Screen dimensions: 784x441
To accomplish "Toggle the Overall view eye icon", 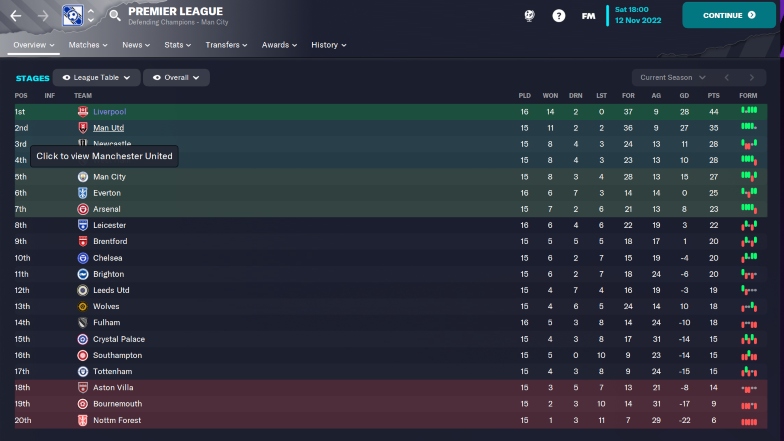I will (156, 78).
